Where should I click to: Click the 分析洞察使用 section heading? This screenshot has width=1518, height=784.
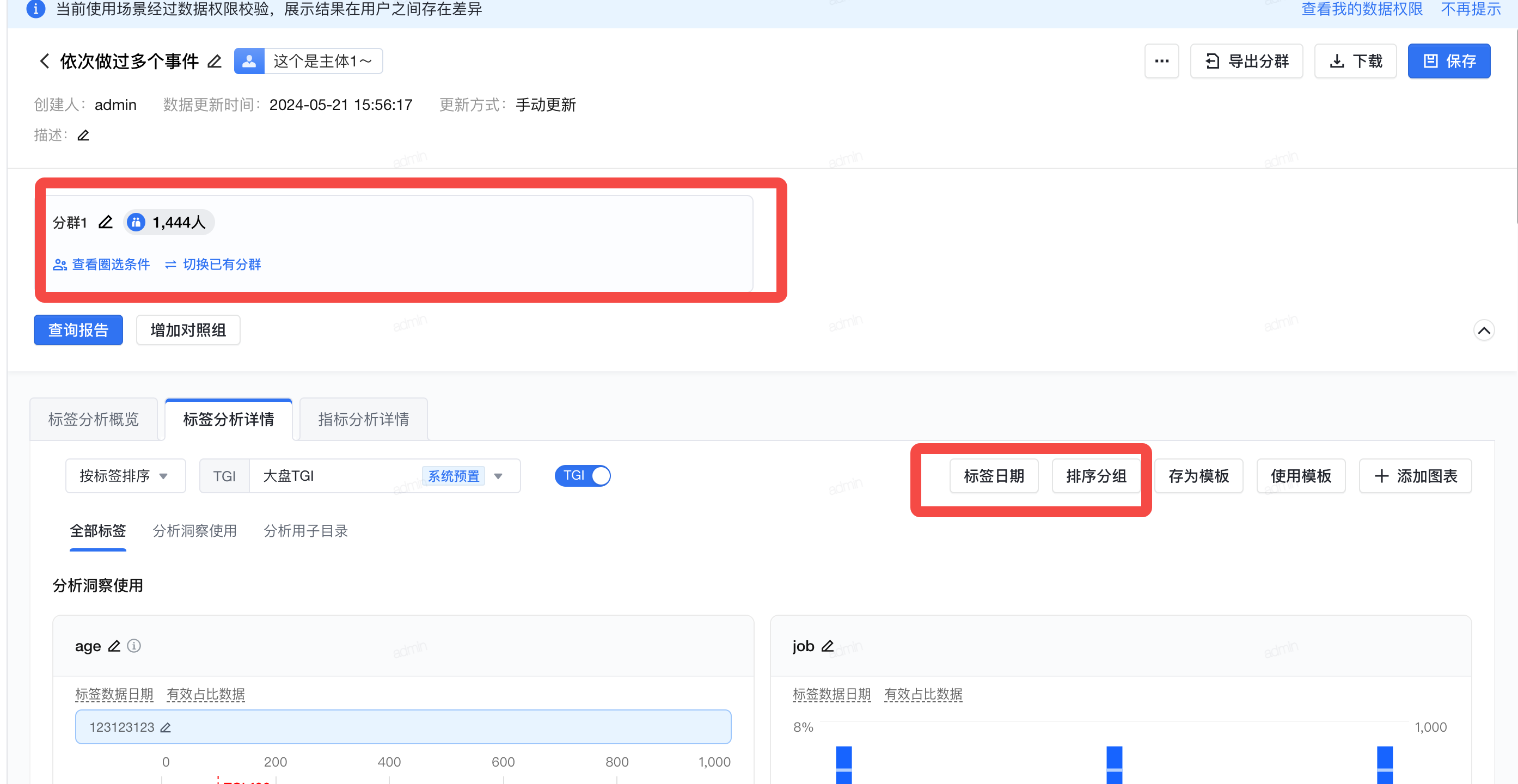(98, 586)
